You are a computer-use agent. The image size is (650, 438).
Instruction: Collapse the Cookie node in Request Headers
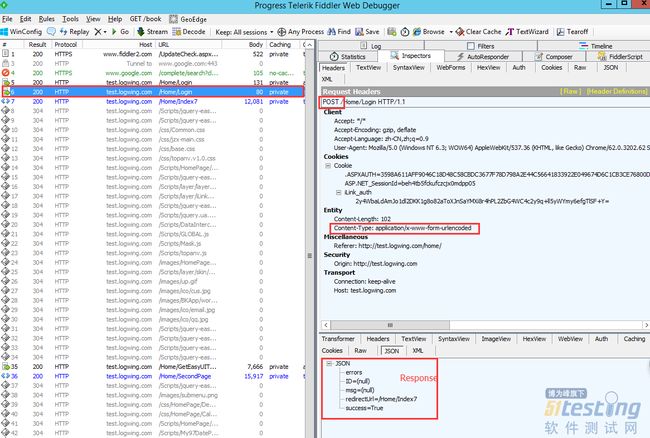click(x=328, y=166)
